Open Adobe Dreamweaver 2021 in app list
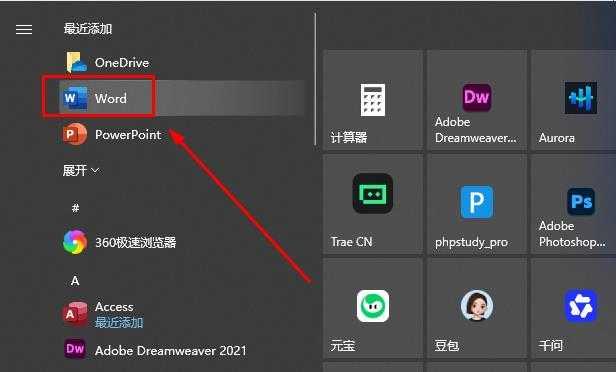Screen dimensions: 616x372 coord(182,350)
